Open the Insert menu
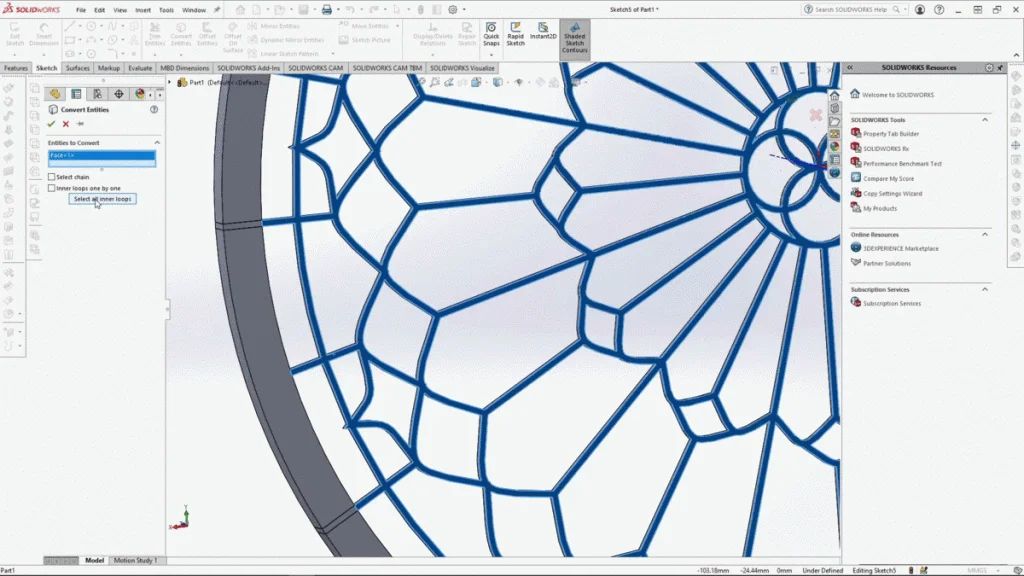The height and width of the screenshot is (576, 1024). (x=143, y=10)
